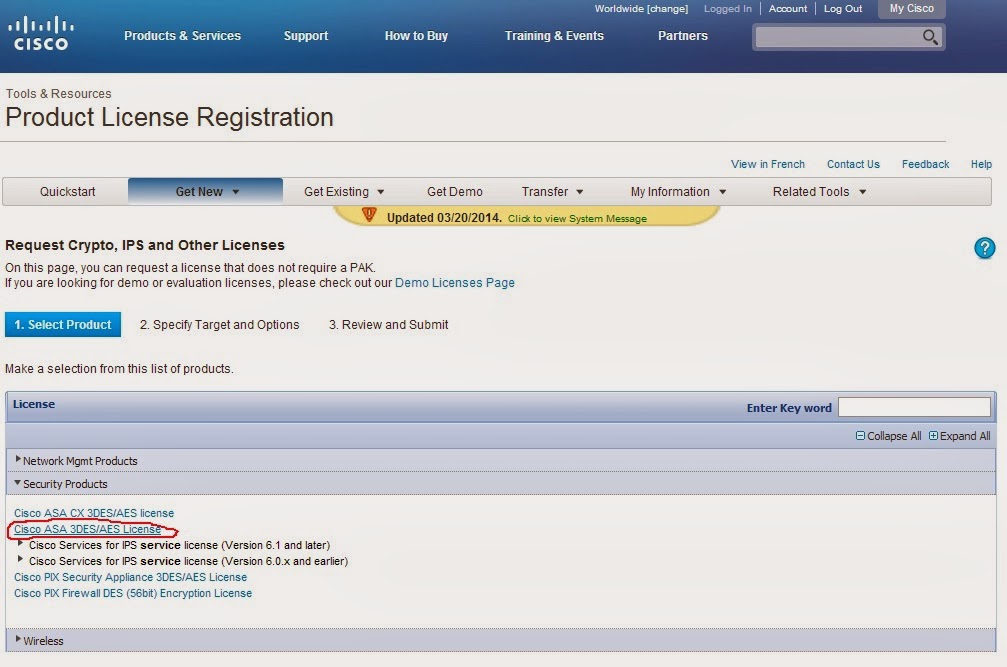The height and width of the screenshot is (667, 1007).
Task: Click the Help link
Action: (x=981, y=164)
